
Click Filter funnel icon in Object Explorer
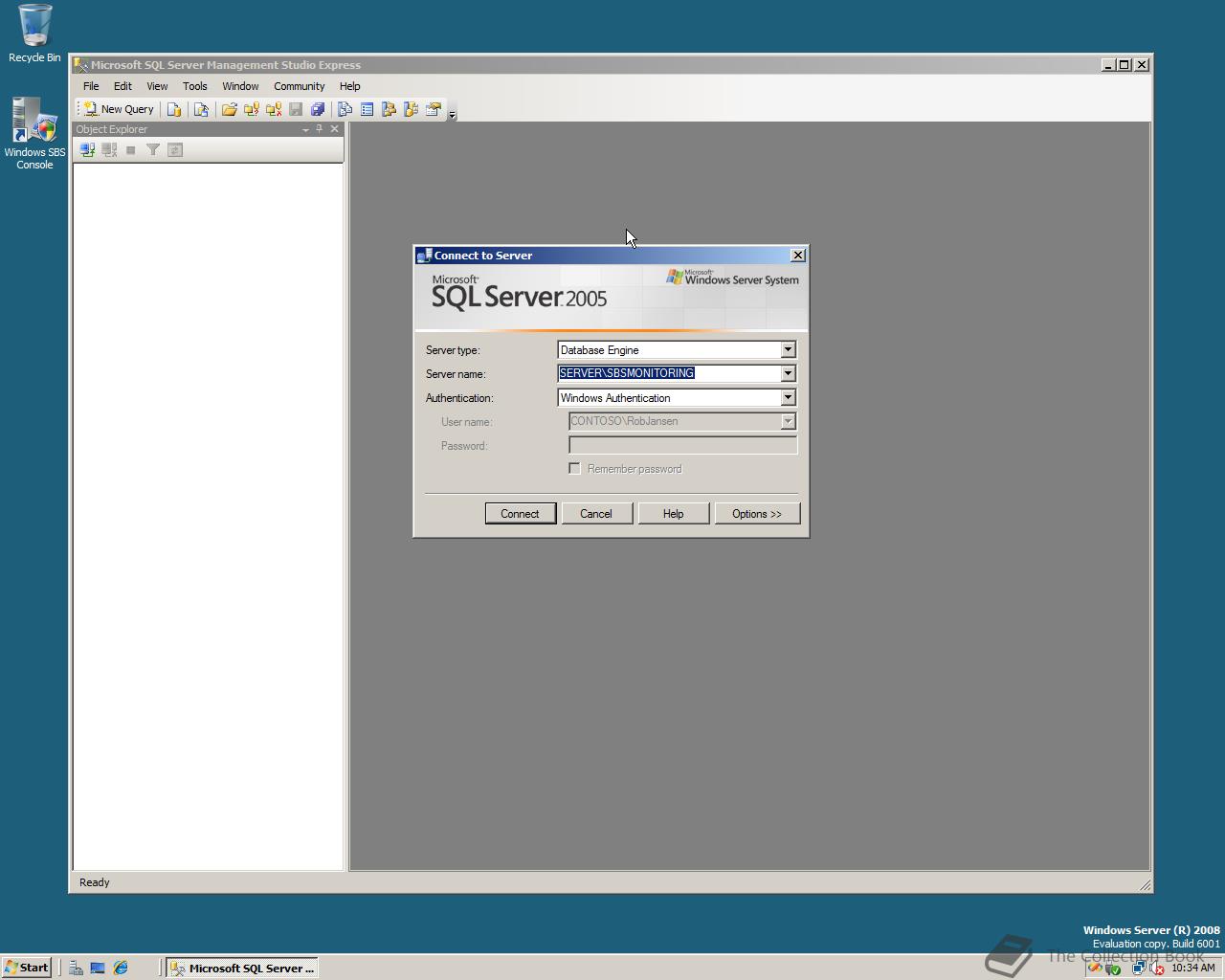click(x=153, y=149)
